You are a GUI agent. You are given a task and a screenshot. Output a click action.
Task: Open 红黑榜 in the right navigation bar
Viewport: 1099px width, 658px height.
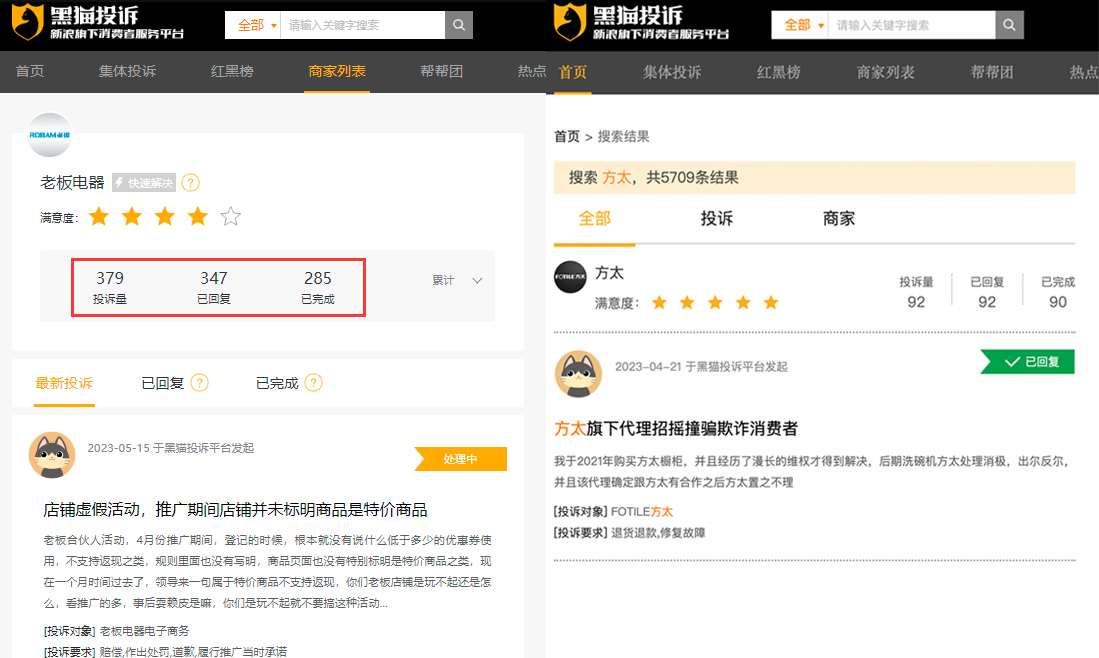click(x=778, y=72)
